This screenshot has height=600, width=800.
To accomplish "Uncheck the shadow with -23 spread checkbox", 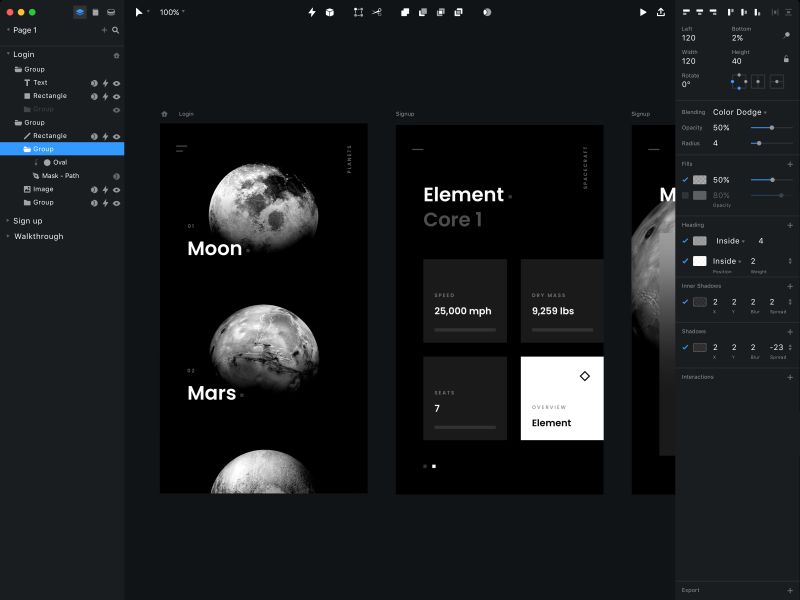I will (x=685, y=347).
